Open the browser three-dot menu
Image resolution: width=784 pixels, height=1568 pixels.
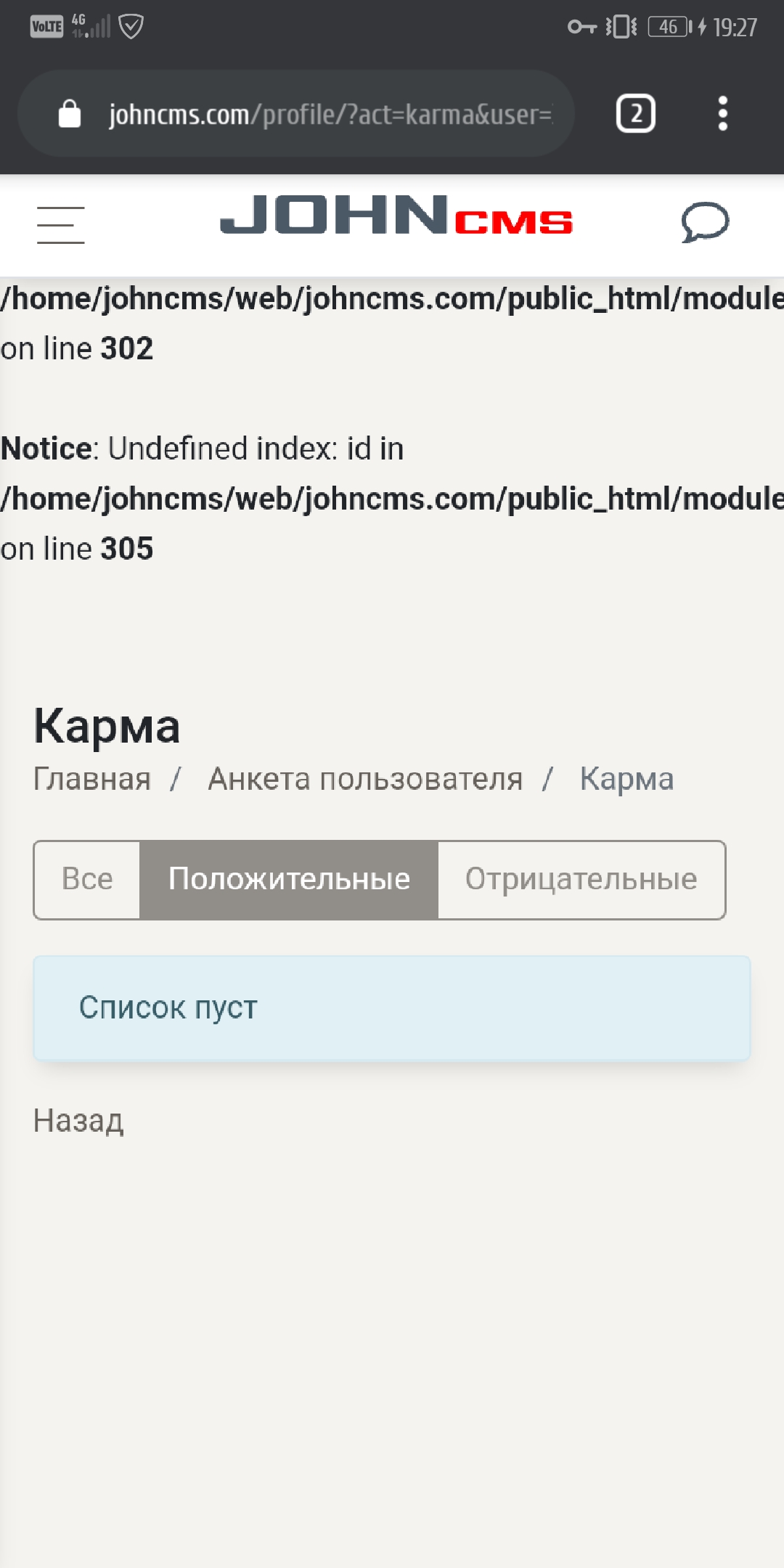pos(722,114)
